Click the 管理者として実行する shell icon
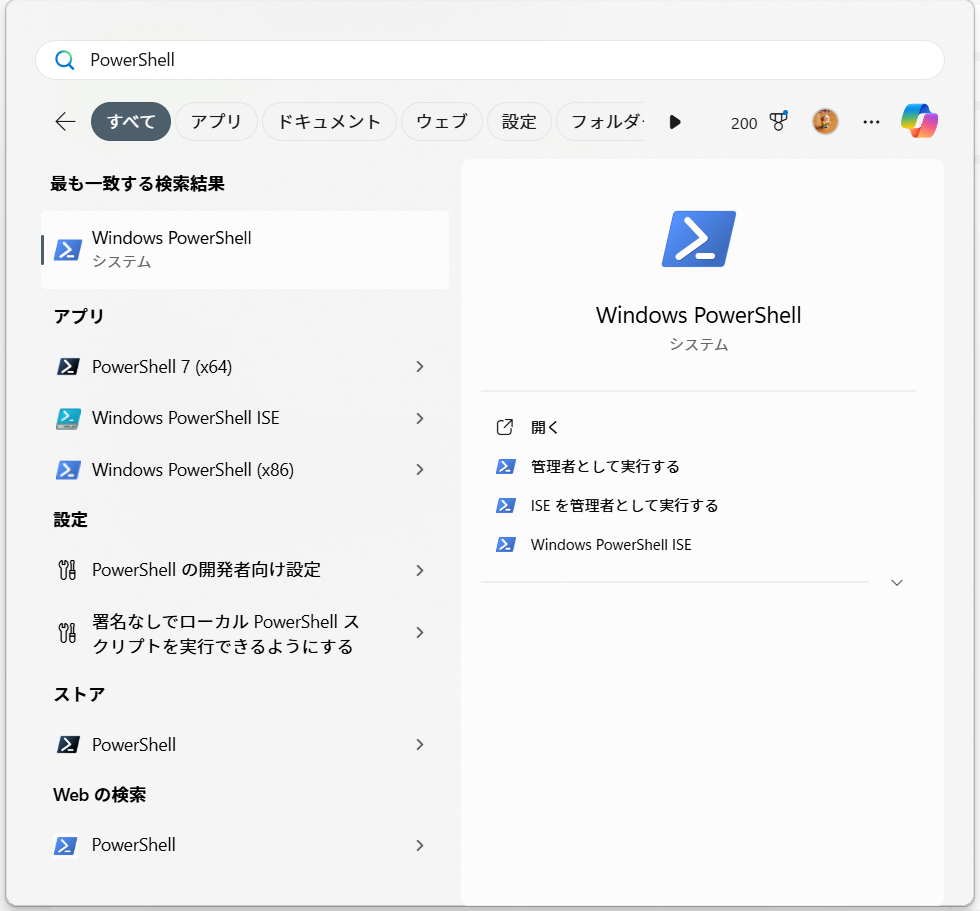The height and width of the screenshot is (911, 980). click(506, 466)
